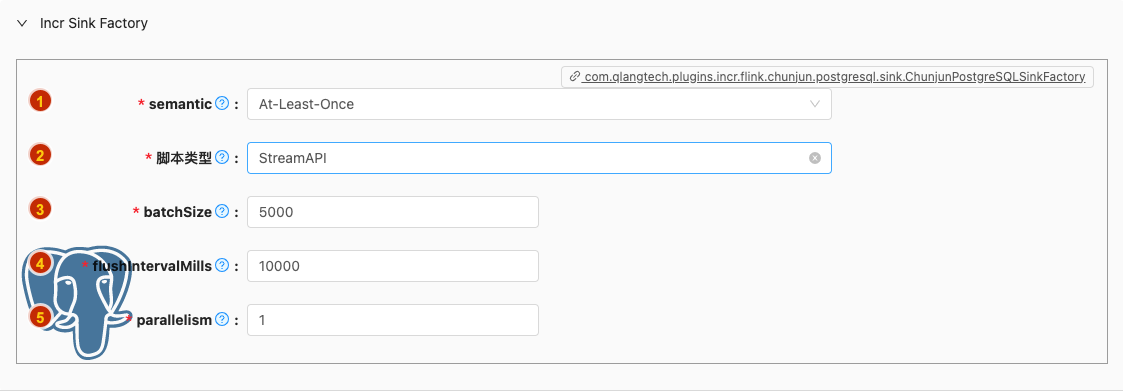Image resolution: width=1123 pixels, height=391 pixels.
Task: Click the parallelism help icon
Action: (x=222, y=320)
